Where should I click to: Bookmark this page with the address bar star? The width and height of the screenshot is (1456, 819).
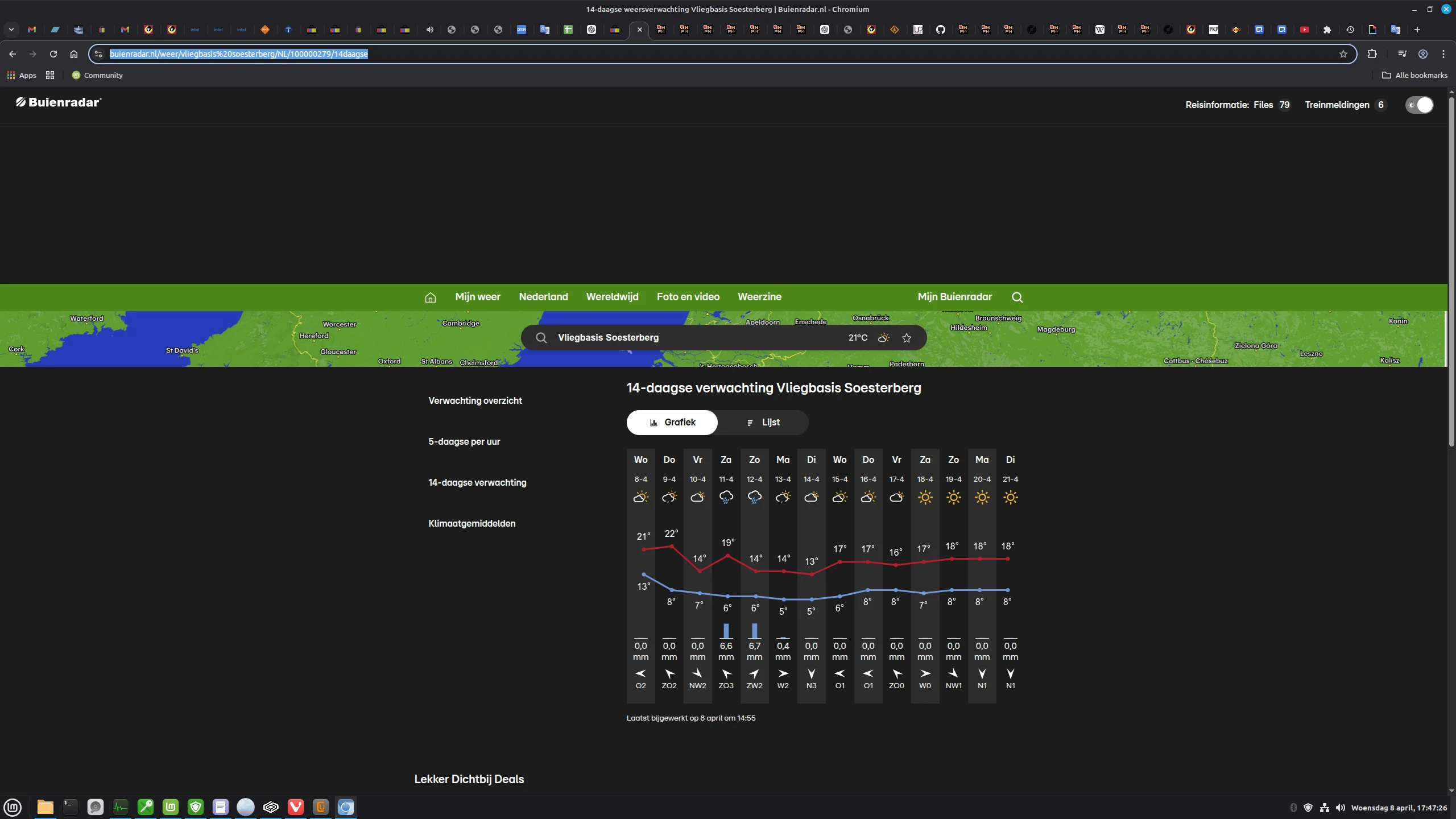(1343, 54)
